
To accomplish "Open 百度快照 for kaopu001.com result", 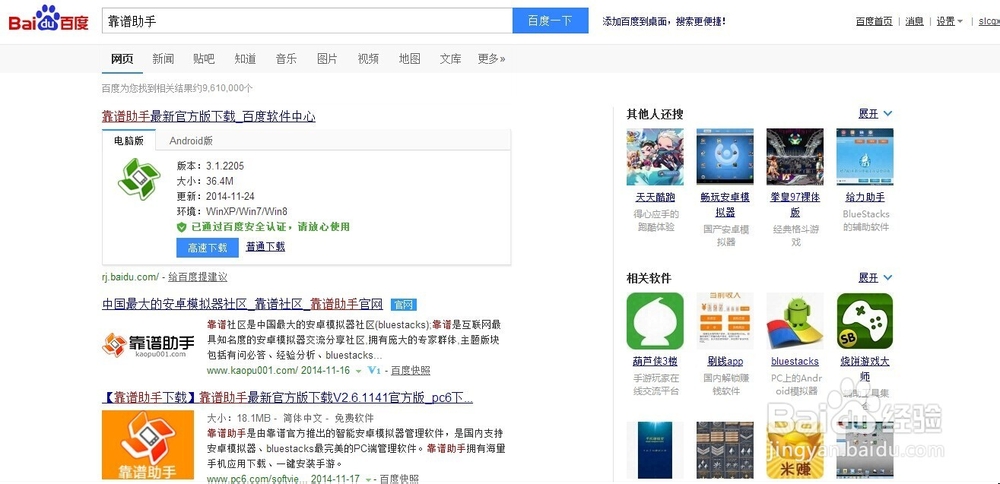I will tap(410, 370).
